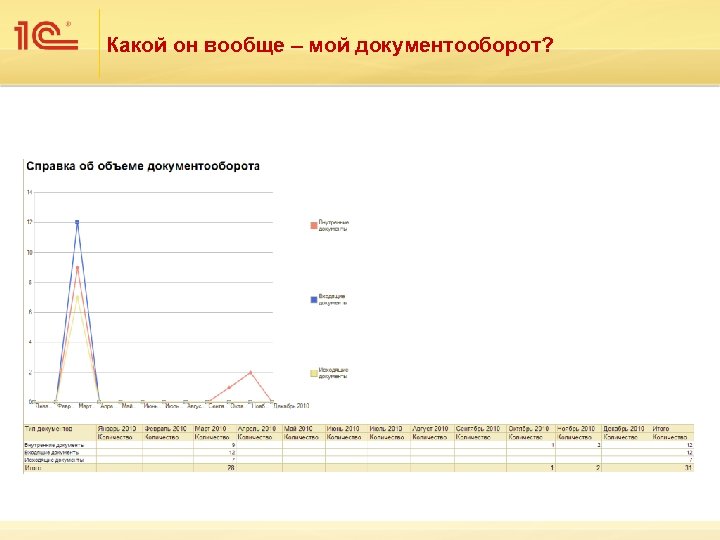Click the 'Февраль 2010' table column header

pos(165,428)
